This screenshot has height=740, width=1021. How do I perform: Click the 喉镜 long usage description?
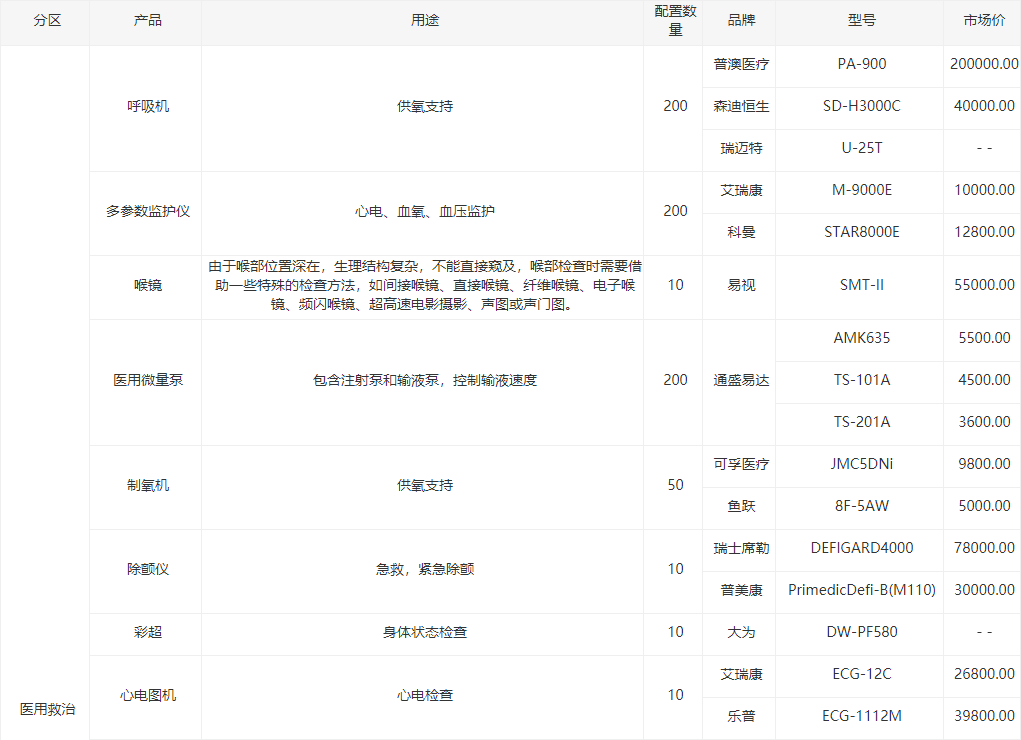(x=425, y=285)
